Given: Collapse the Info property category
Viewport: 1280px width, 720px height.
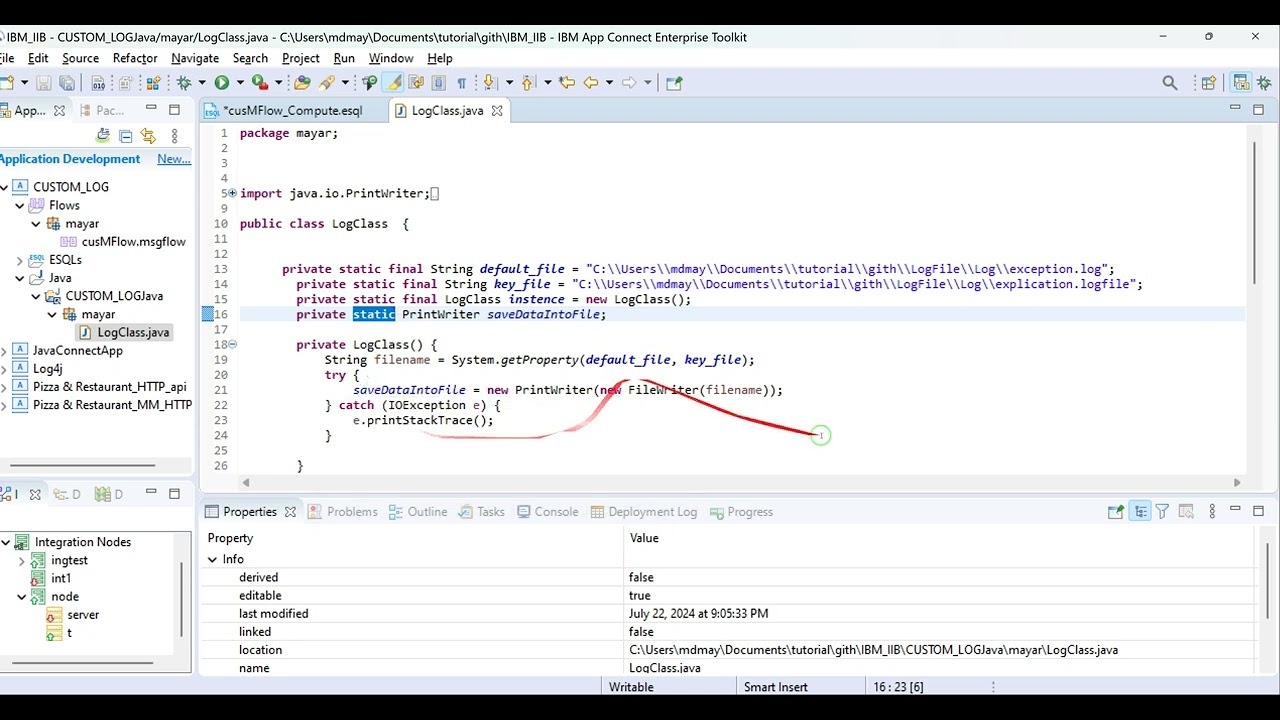Looking at the screenshot, I should tap(212, 560).
